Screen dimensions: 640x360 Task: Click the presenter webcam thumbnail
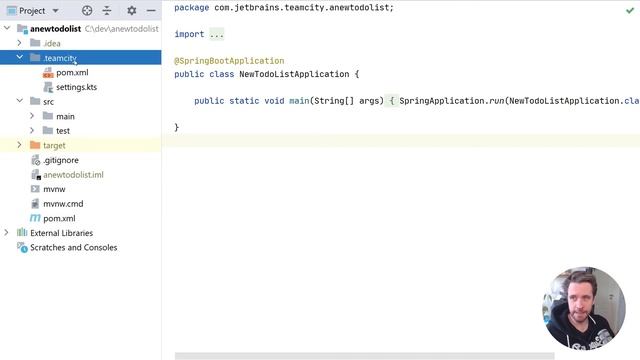(584, 309)
